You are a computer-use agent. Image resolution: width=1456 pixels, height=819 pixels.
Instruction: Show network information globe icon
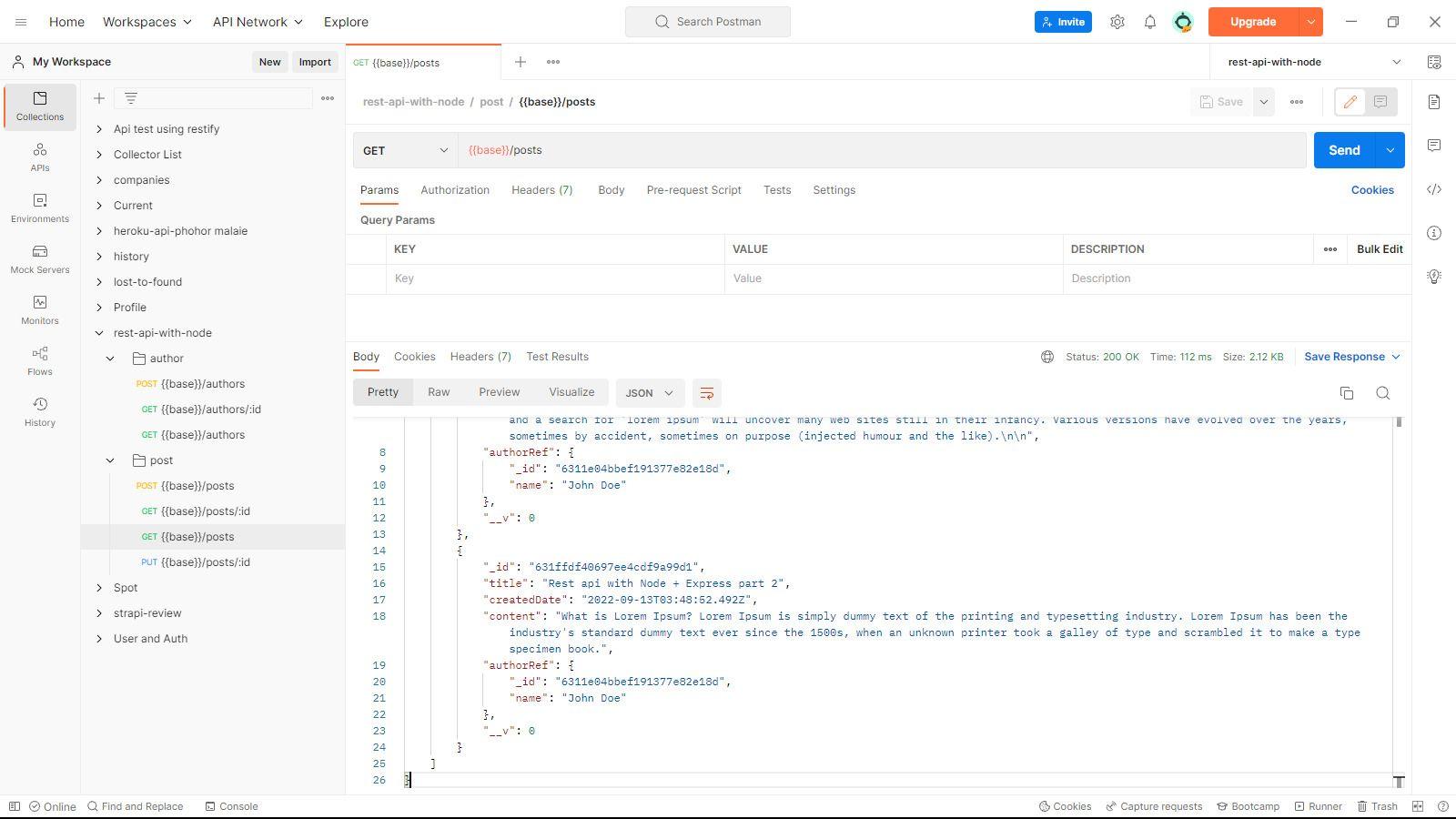[1047, 357]
